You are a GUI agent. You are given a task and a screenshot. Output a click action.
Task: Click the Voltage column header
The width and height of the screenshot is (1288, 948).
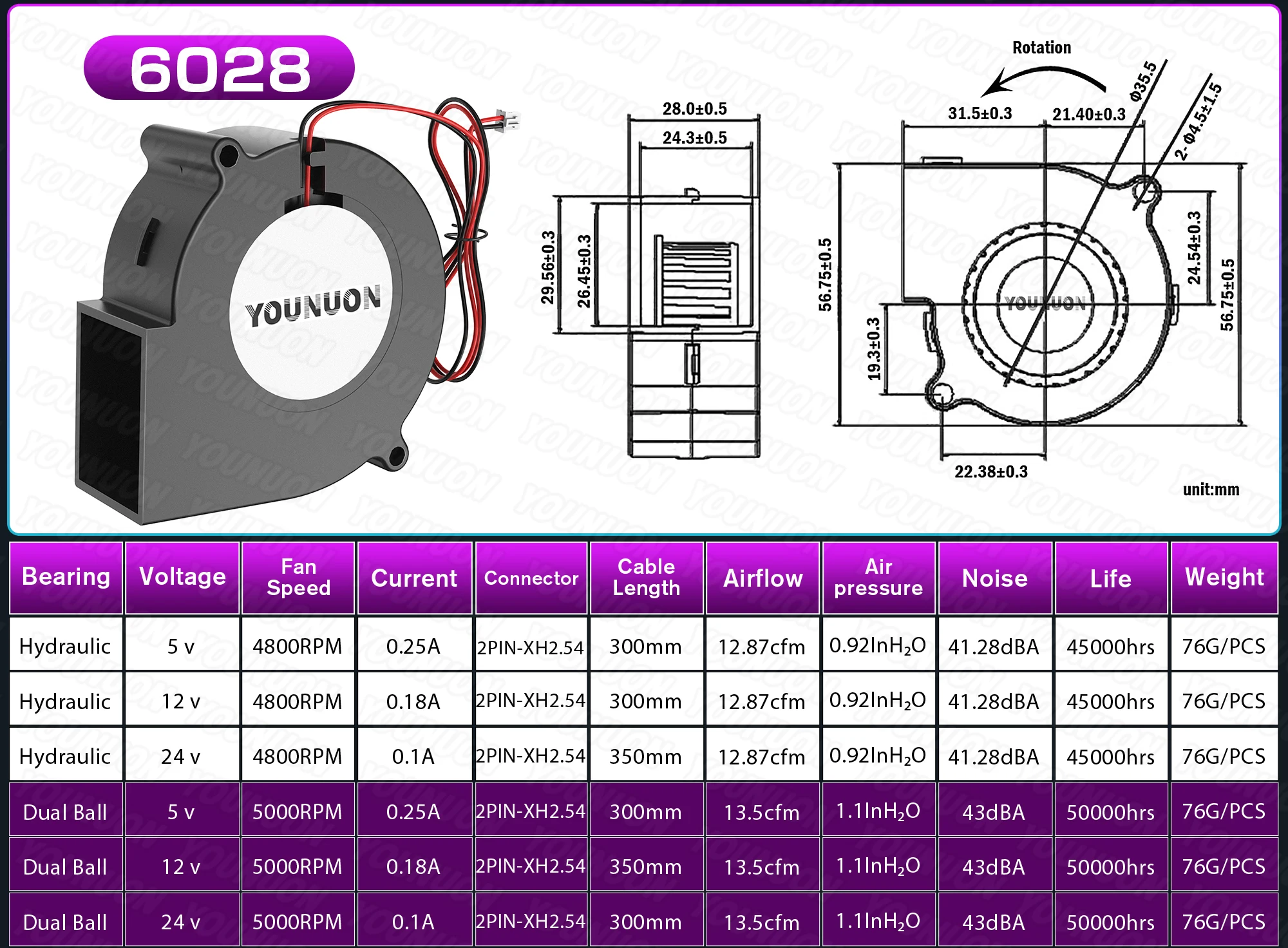pyautogui.click(x=182, y=577)
